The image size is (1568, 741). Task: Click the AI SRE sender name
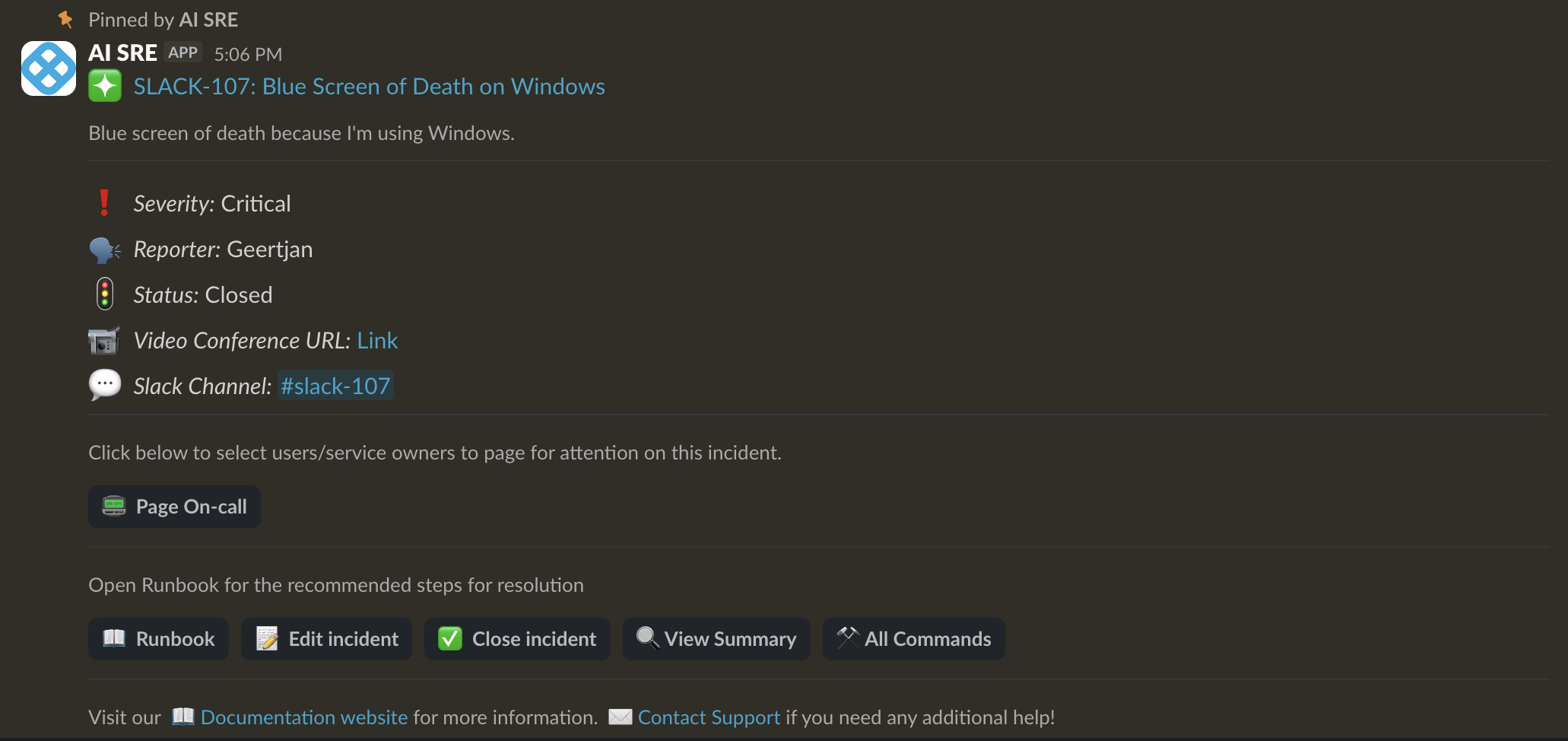(x=122, y=53)
